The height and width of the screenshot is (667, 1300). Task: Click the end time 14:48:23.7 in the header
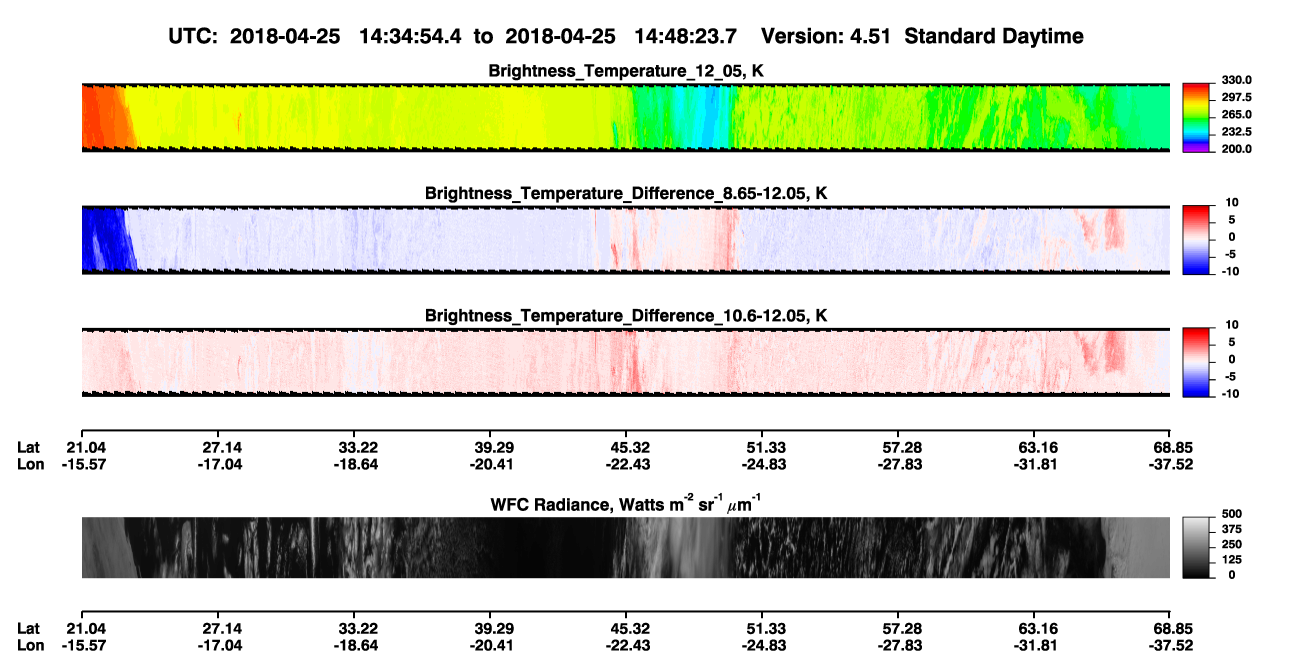coord(686,36)
